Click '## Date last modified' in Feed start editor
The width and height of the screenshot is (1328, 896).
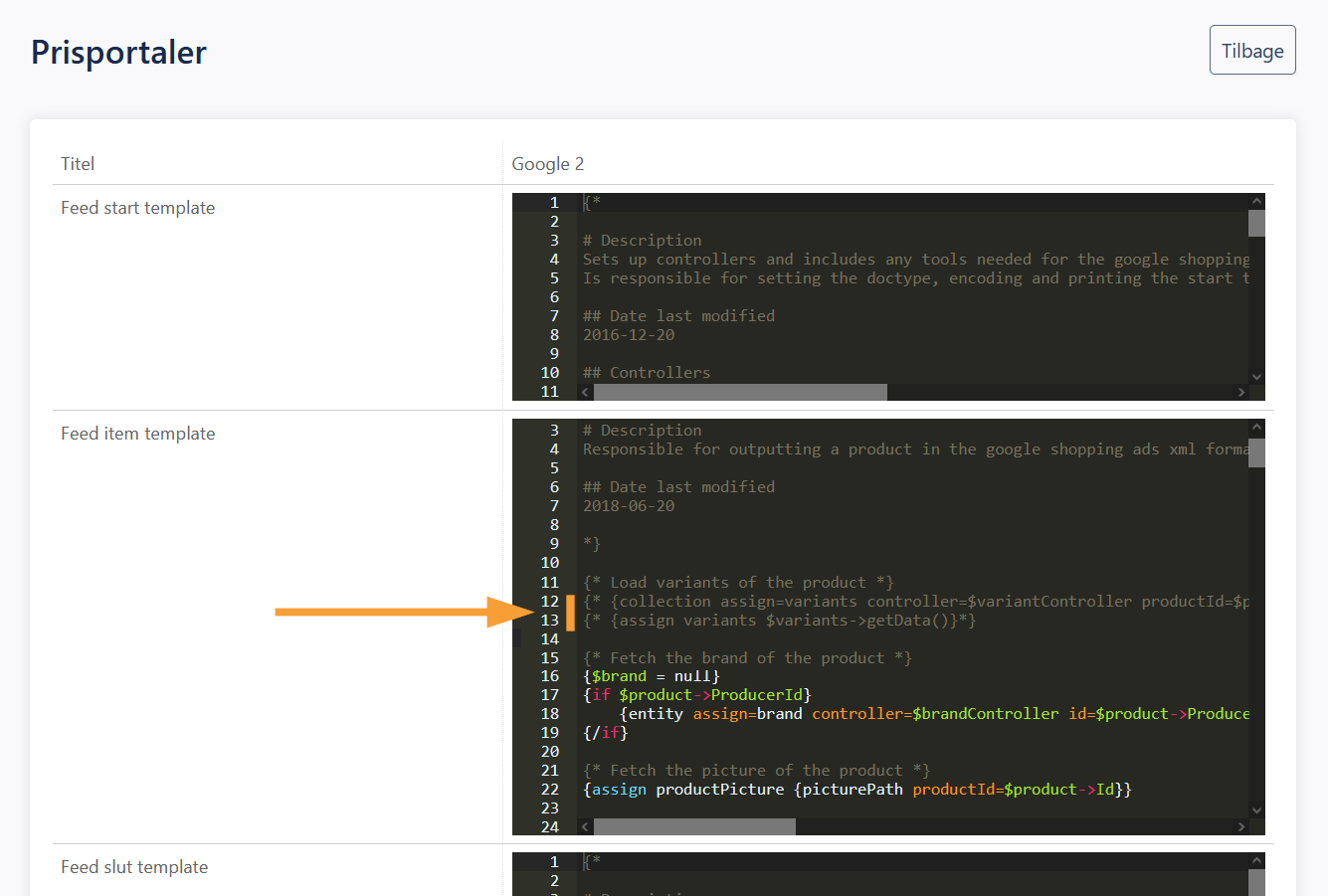pyautogui.click(x=678, y=316)
